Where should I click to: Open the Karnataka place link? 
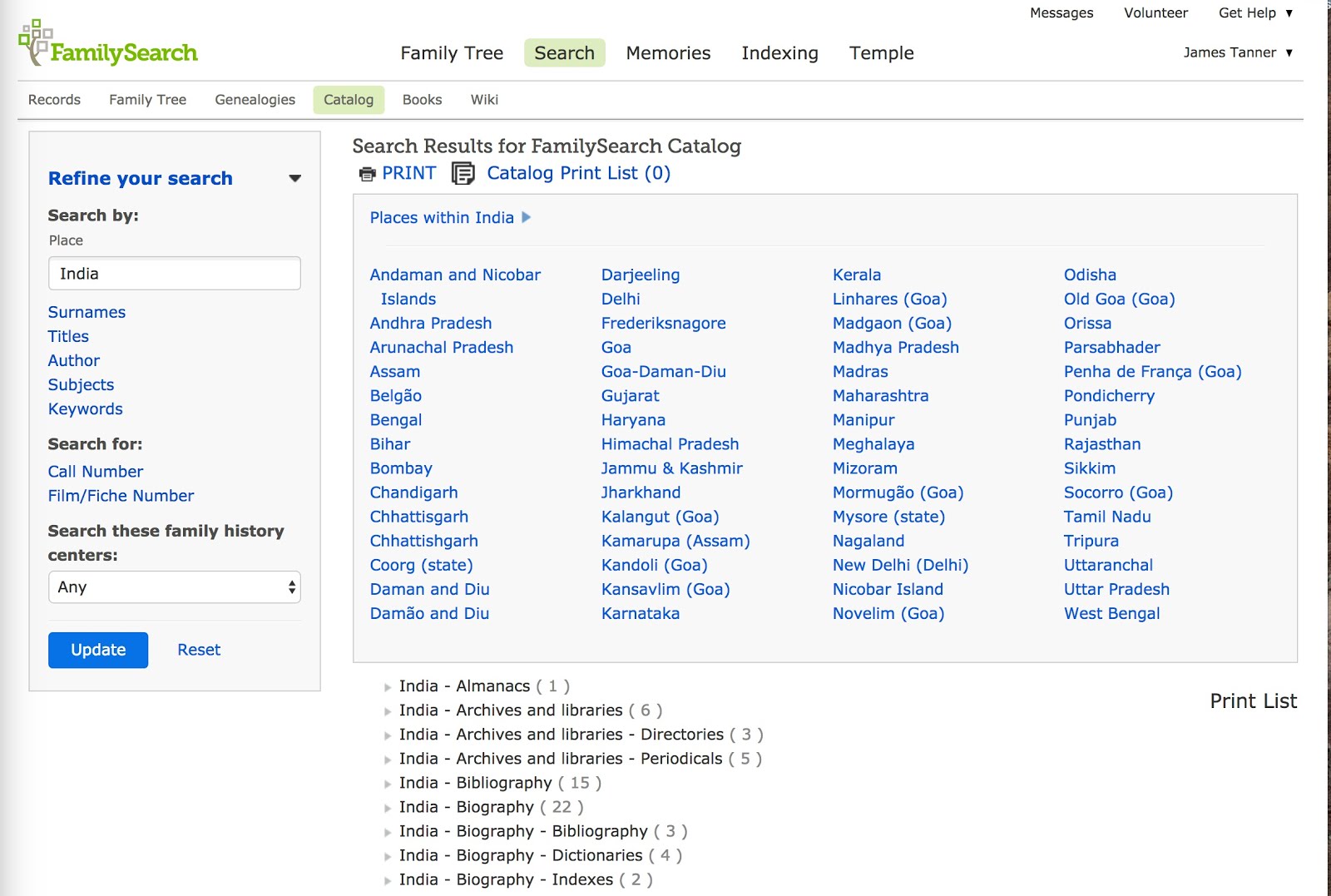641,613
